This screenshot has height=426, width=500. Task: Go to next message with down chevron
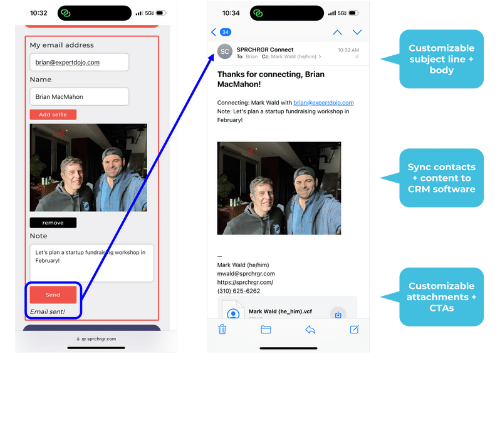point(357,32)
